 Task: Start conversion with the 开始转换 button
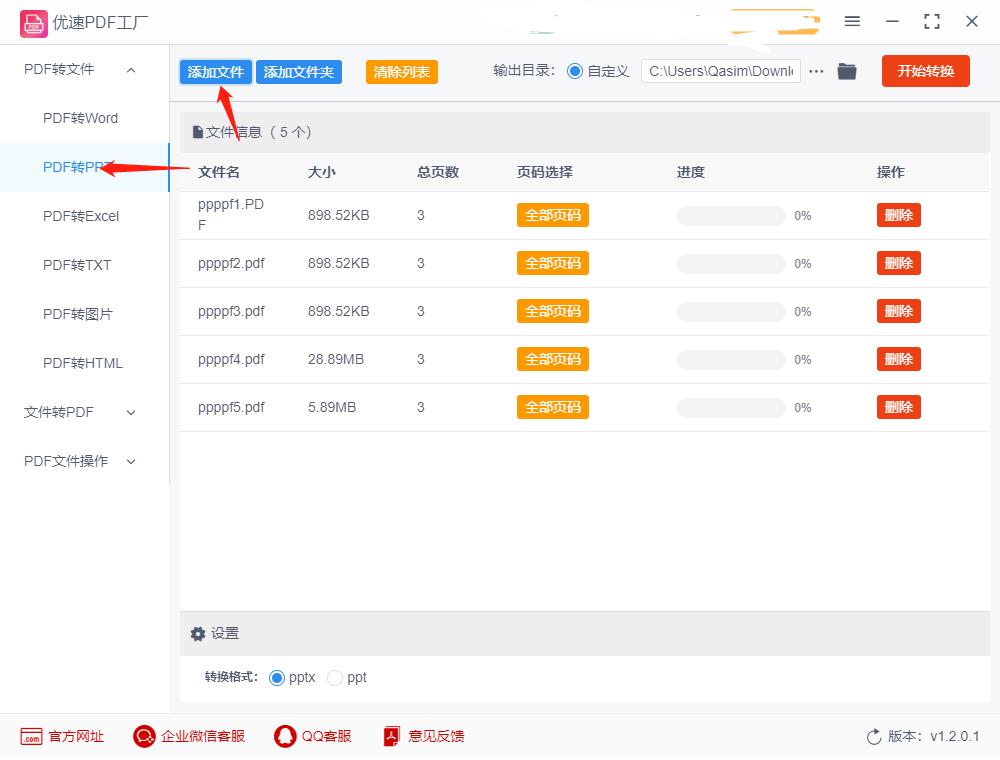(925, 71)
